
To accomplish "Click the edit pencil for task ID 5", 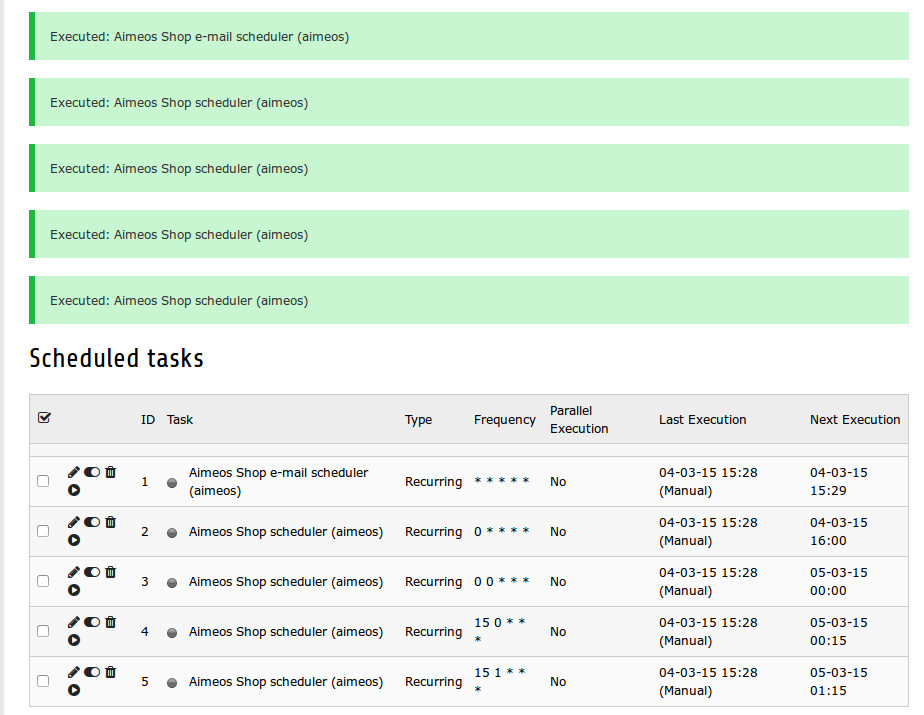I will coord(74,673).
